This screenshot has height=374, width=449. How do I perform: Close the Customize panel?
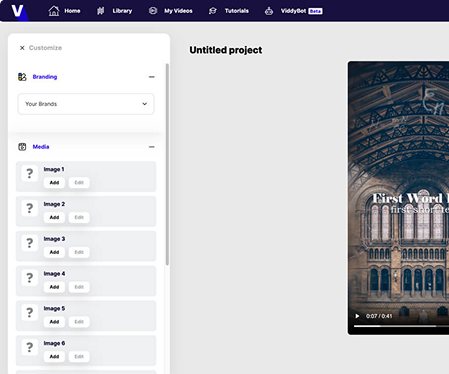[x=22, y=48]
